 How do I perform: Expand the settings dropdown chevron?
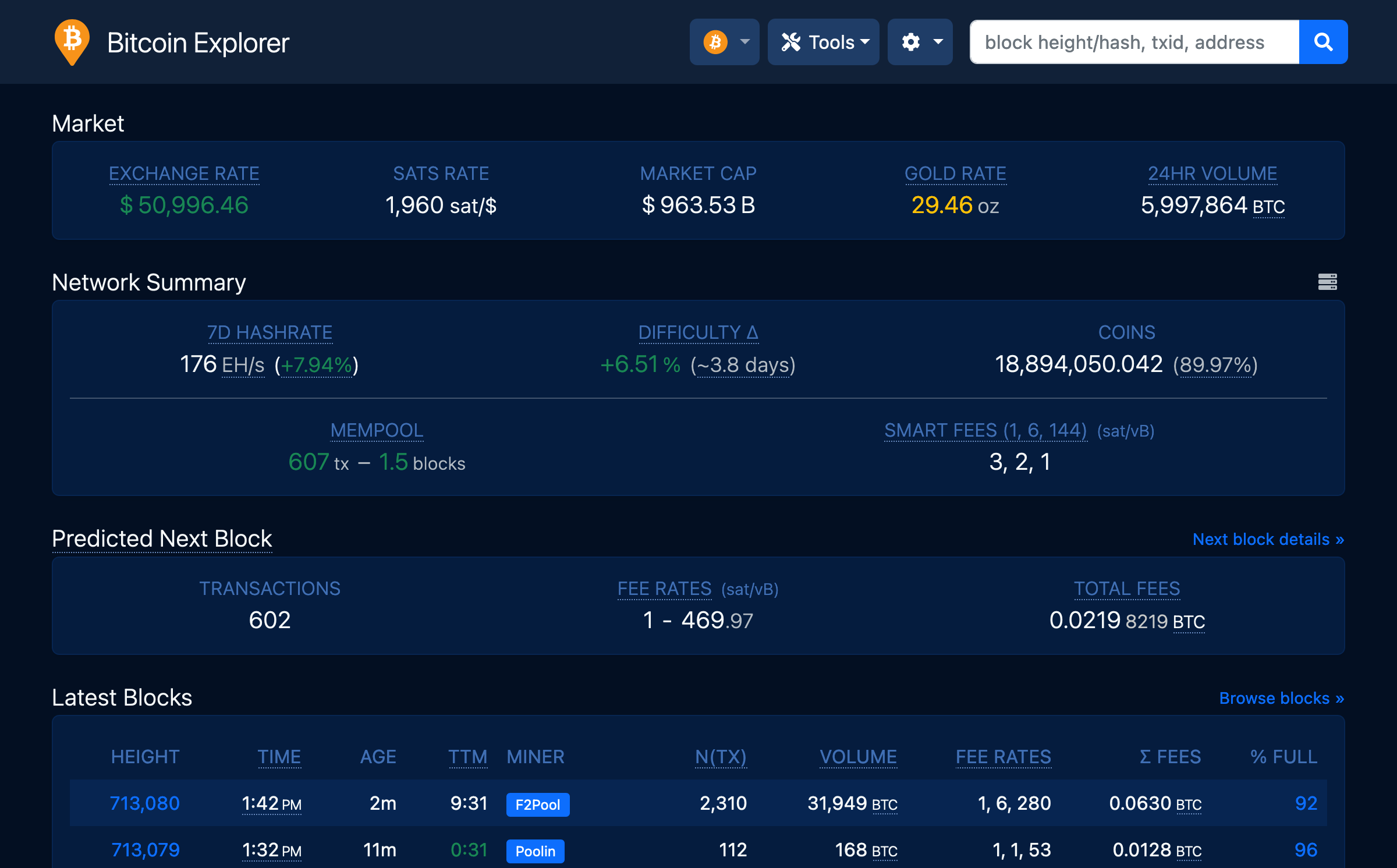click(x=937, y=41)
